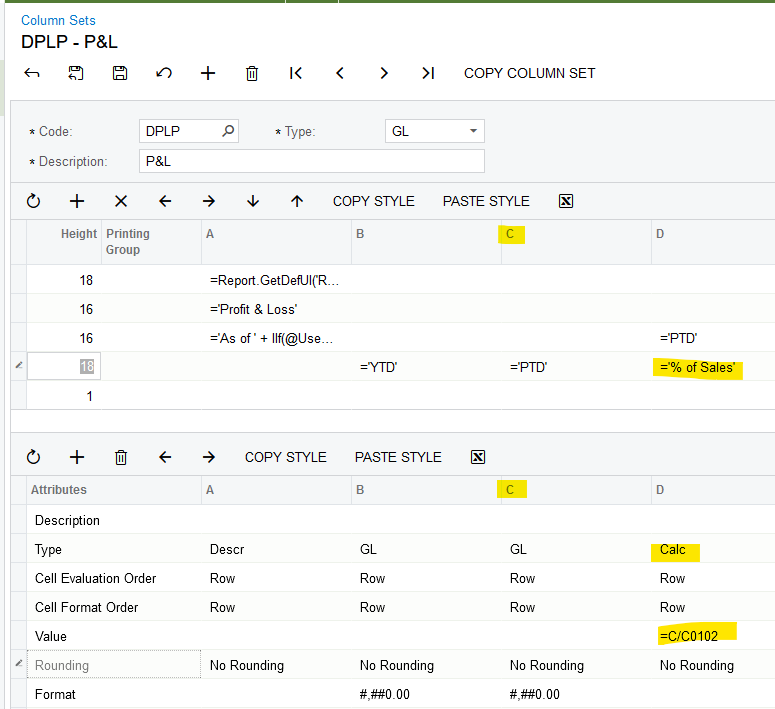This screenshot has height=709, width=775.
Task: Click PASTE STYLE in attributes toolbar
Action: pyautogui.click(x=398, y=457)
